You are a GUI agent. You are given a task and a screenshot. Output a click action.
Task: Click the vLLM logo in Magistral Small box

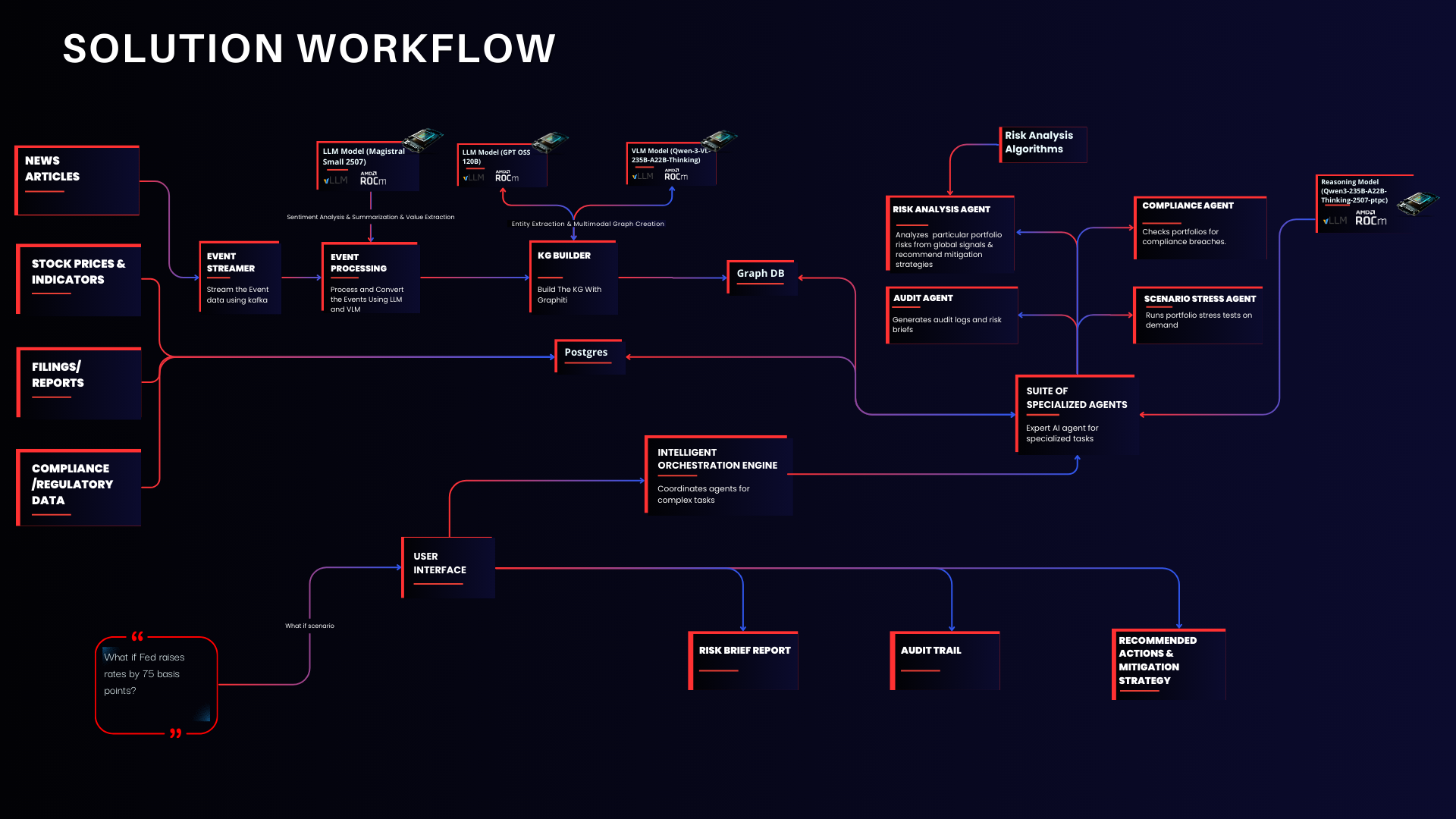[x=335, y=180]
